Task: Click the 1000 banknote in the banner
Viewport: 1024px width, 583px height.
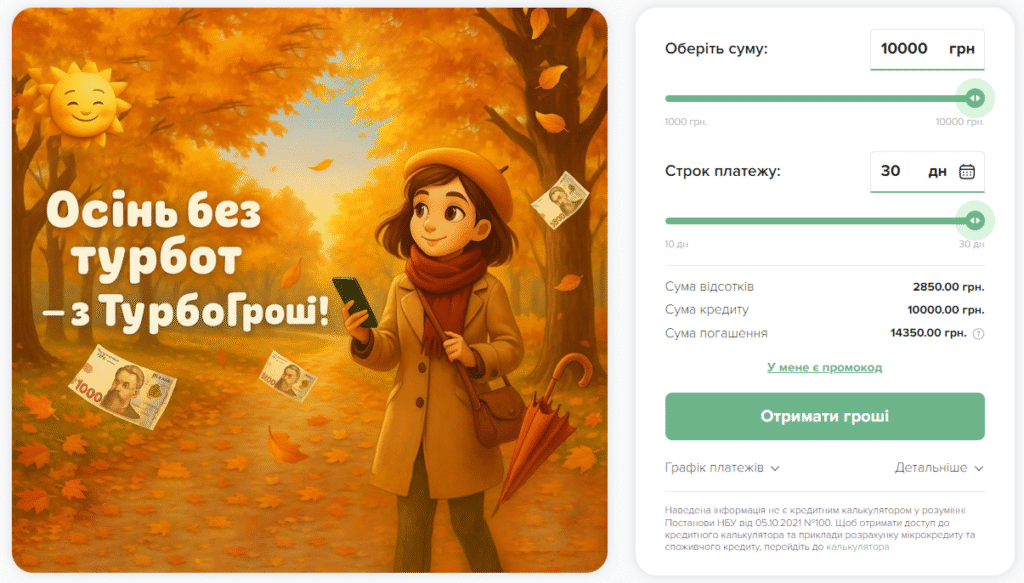Action: click(x=122, y=386)
